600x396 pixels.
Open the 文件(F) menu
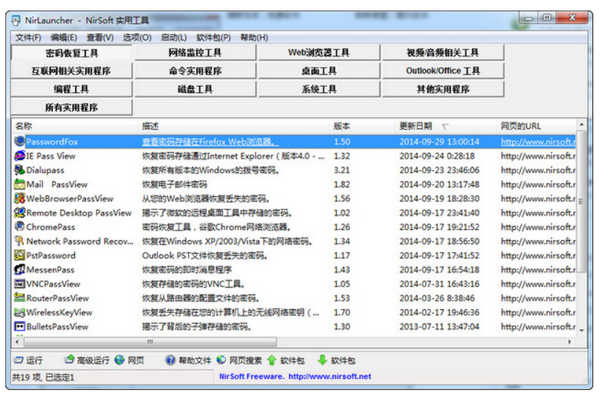coord(28,37)
